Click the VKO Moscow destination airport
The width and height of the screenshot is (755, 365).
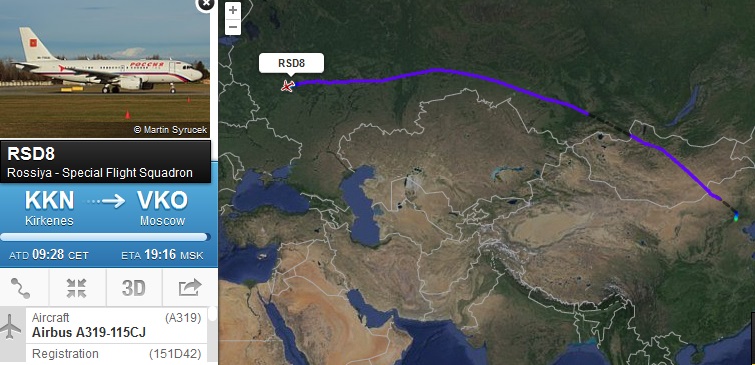click(162, 208)
